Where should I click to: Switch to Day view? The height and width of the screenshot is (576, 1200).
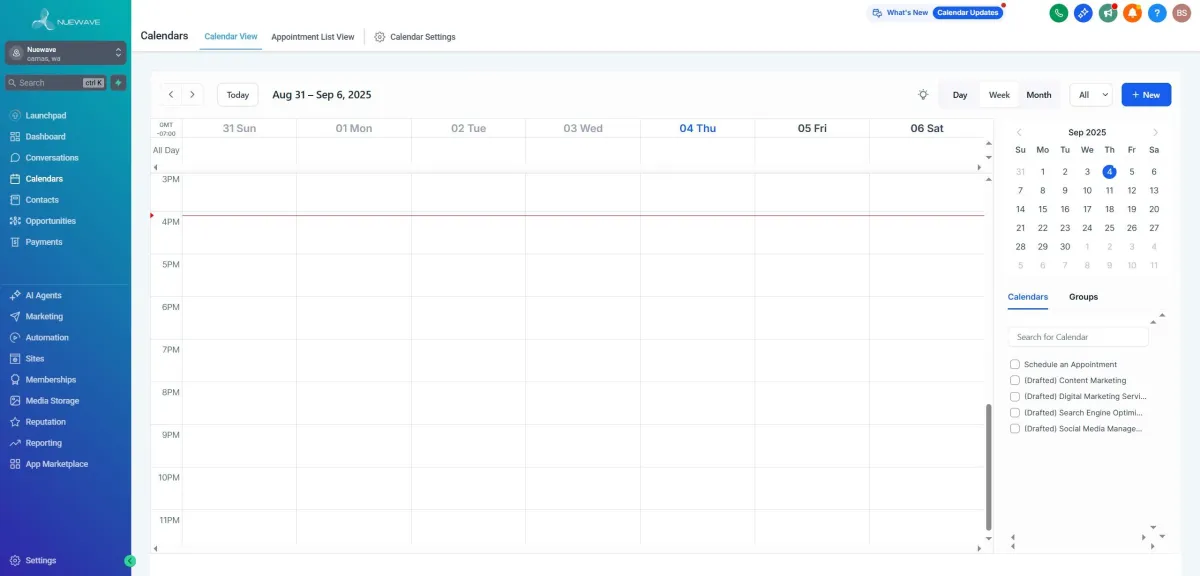960,95
